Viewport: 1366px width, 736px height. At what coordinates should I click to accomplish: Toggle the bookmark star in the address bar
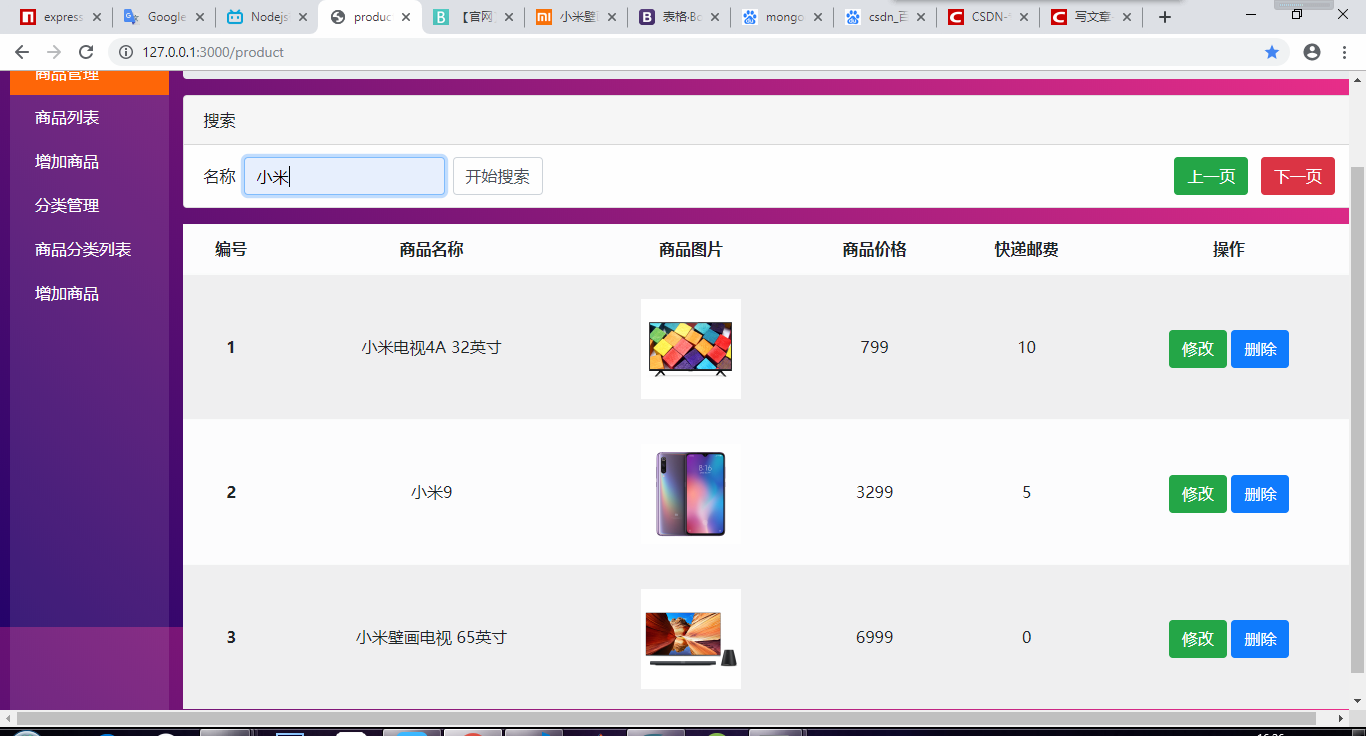click(1272, 52)
